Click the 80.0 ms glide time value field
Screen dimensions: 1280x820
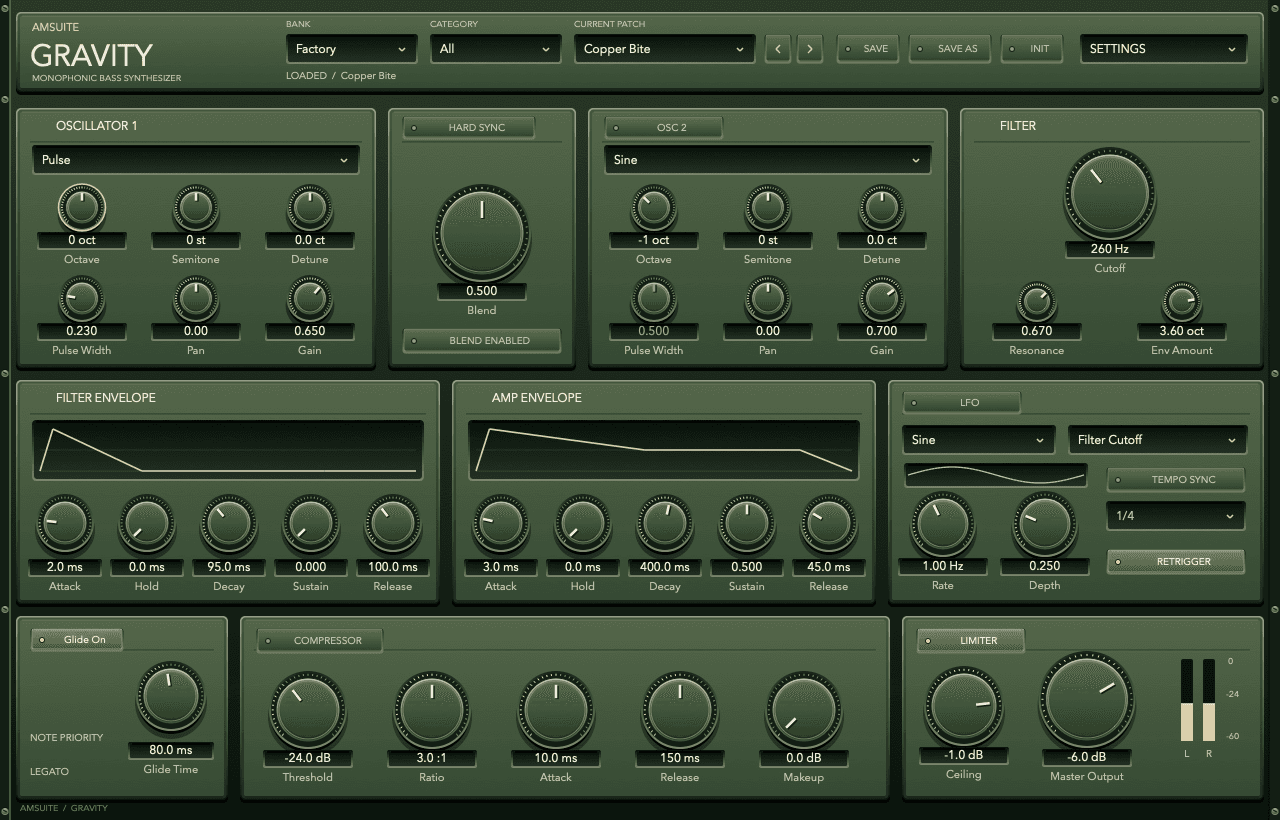coord(171,750)
